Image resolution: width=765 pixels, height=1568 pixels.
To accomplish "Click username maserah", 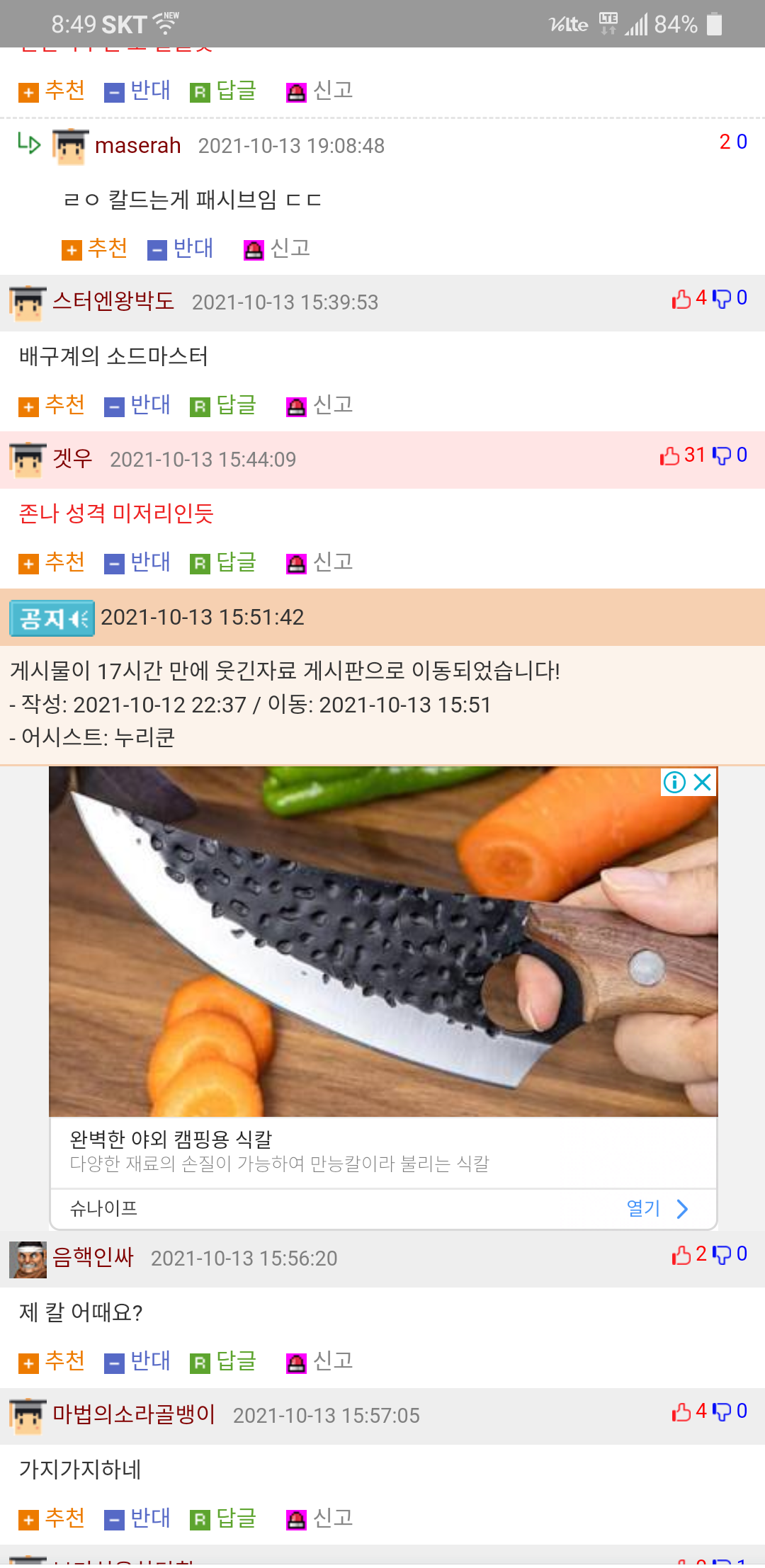I will pos(138,145).
